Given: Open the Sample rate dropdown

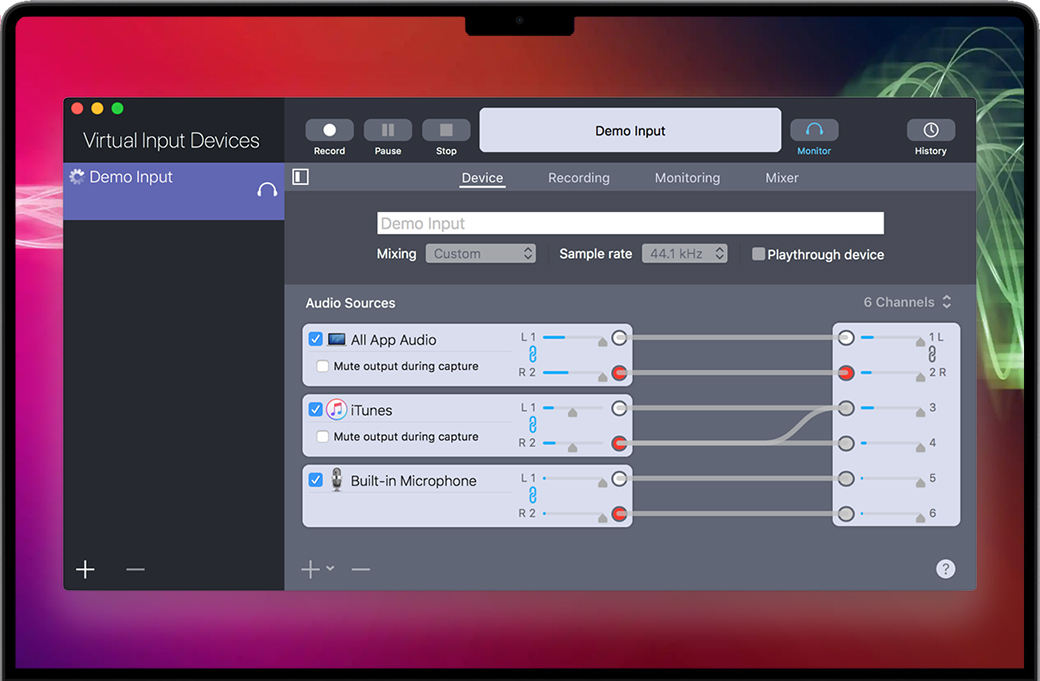Looking at the screenshot, I should (684, 254).
